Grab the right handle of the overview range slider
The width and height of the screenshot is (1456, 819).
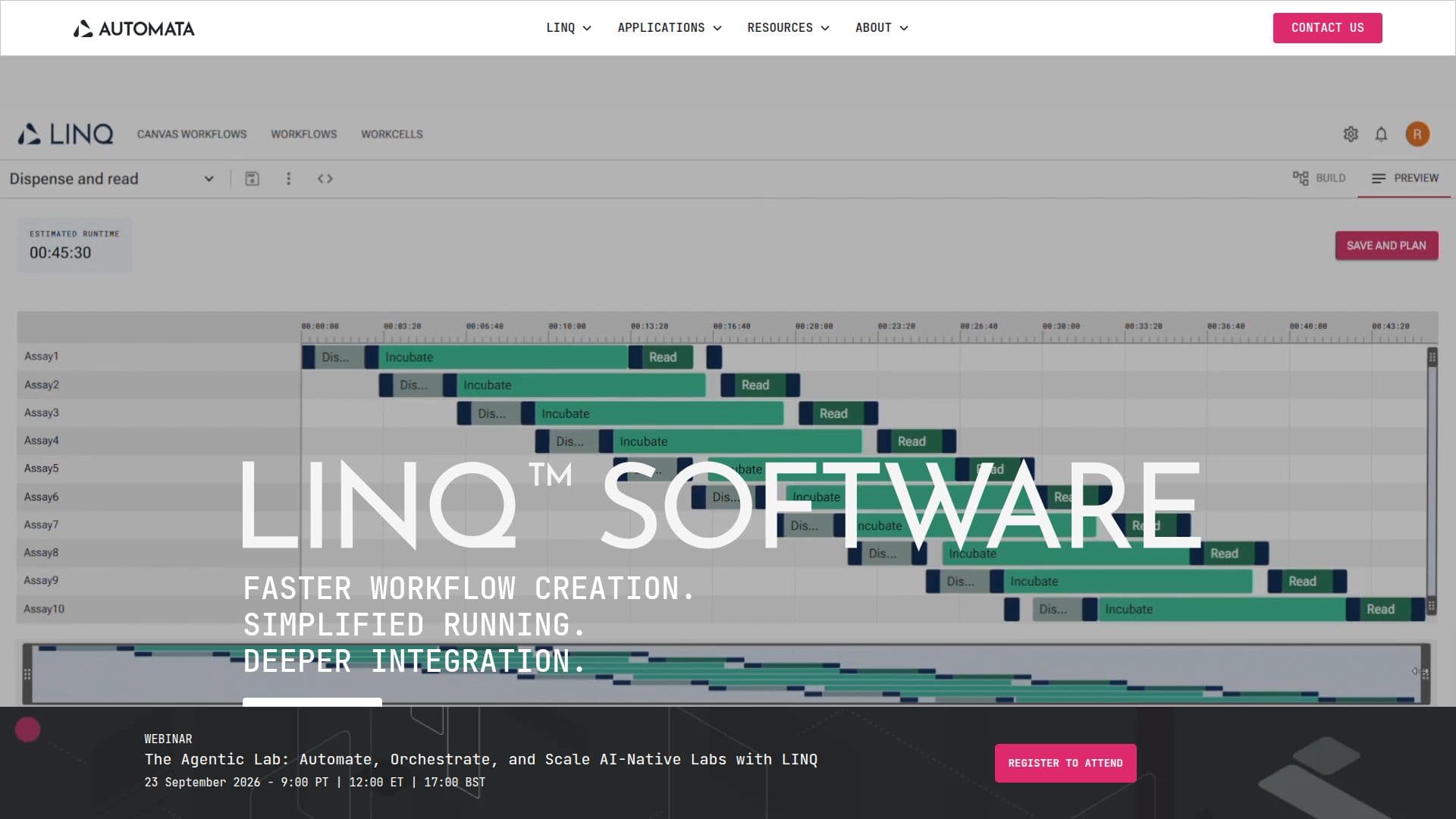tap(1425, 673)
